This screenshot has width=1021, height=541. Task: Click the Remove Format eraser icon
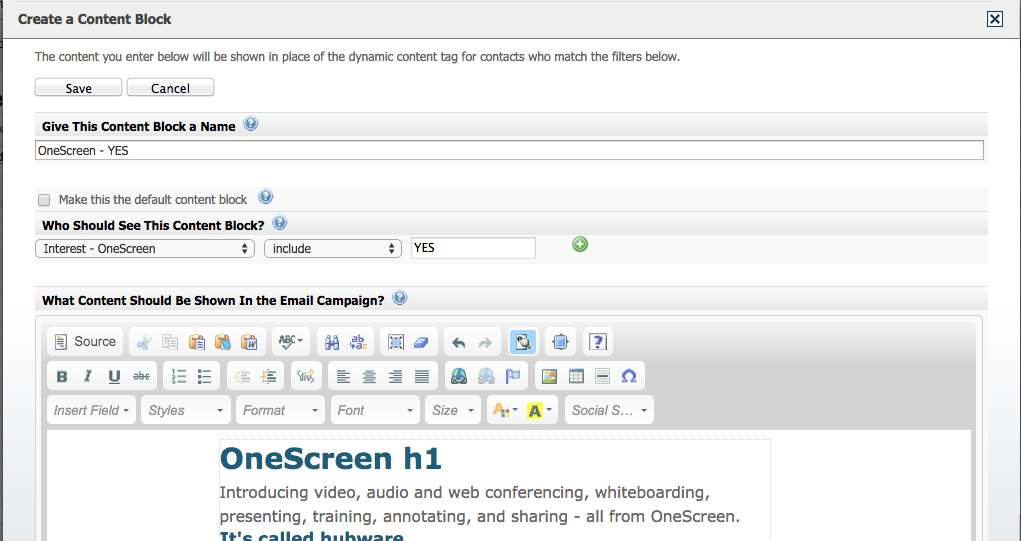[421, 342]
